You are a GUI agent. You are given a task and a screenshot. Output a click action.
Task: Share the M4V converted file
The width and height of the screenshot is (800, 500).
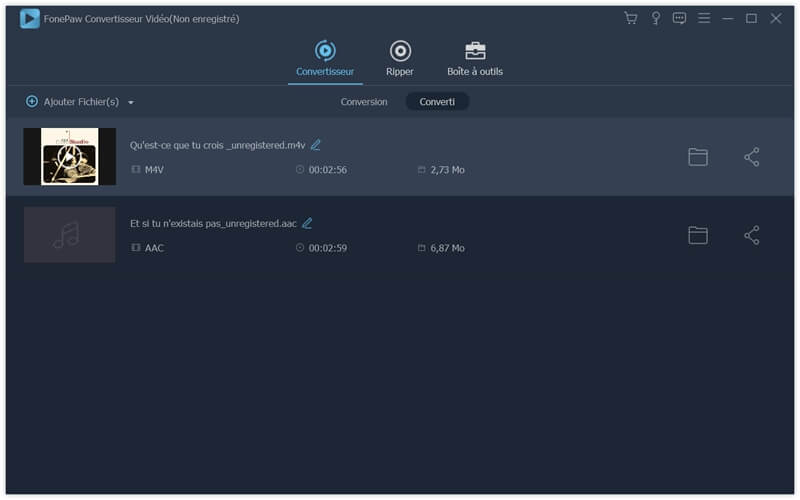(x=752, y=157)
